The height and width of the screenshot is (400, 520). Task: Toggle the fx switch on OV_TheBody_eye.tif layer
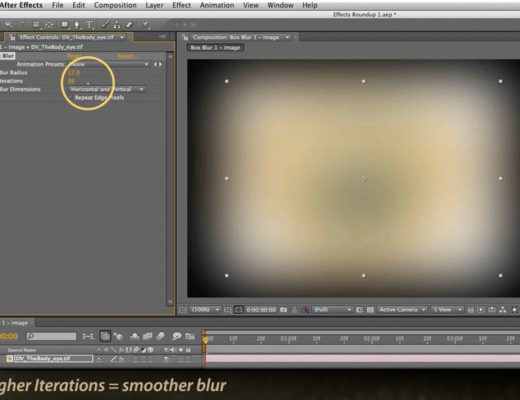click(x=121, y=359)
